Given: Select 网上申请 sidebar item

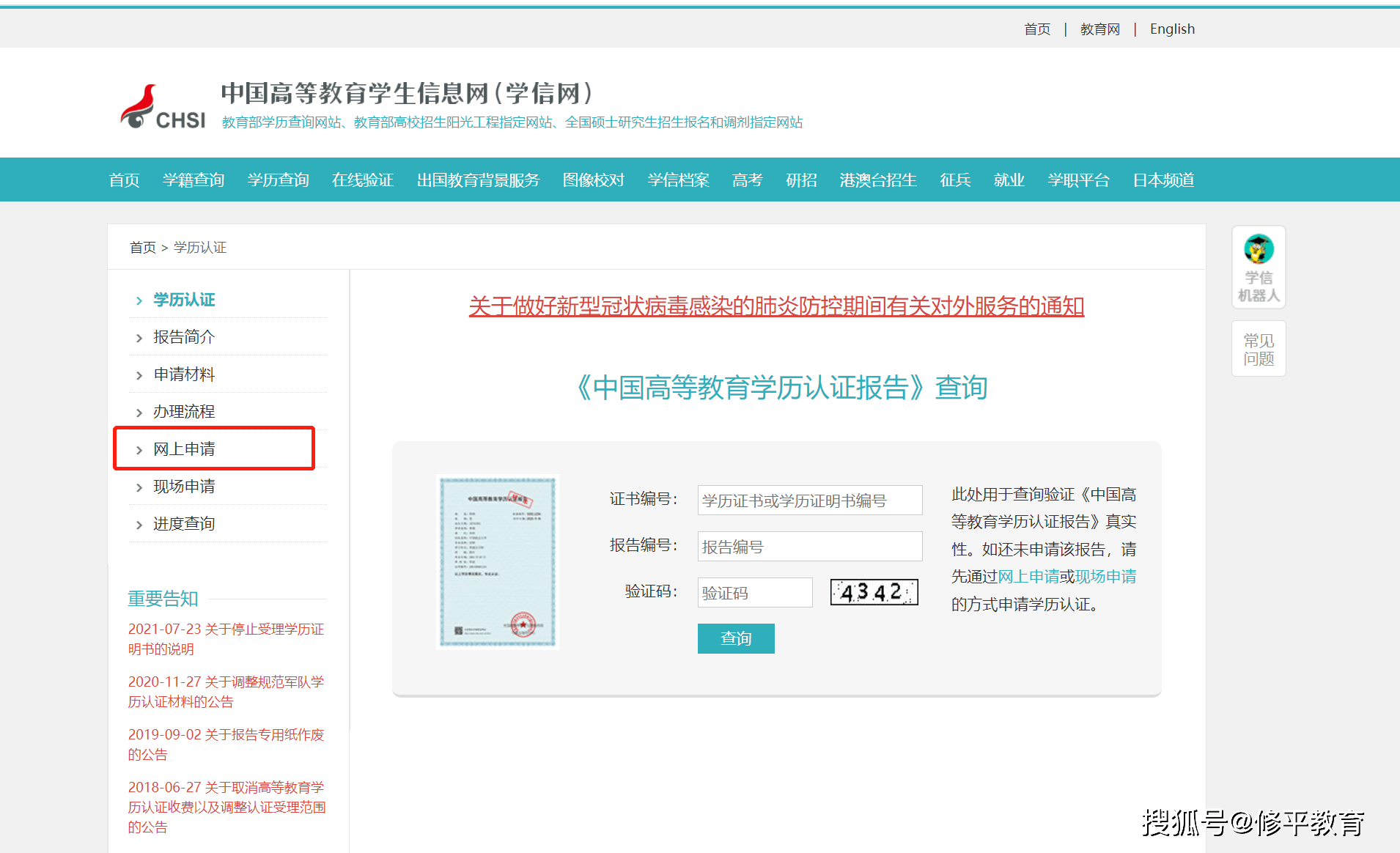Looking at the screenshot, I should point(184,449).
